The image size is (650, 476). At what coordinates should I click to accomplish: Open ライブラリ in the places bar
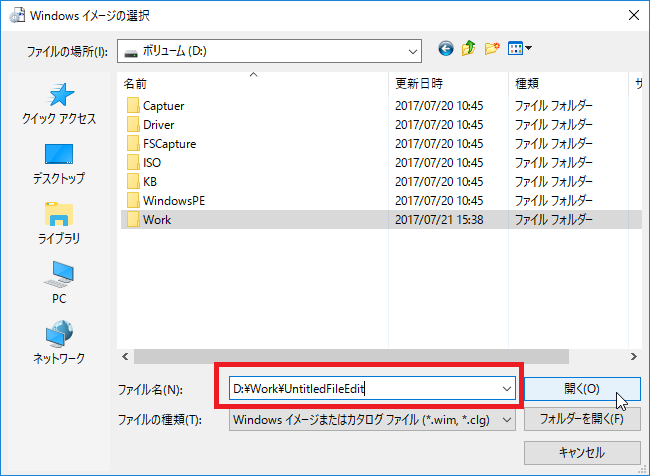pyautogui.click(x=59, y=223)
